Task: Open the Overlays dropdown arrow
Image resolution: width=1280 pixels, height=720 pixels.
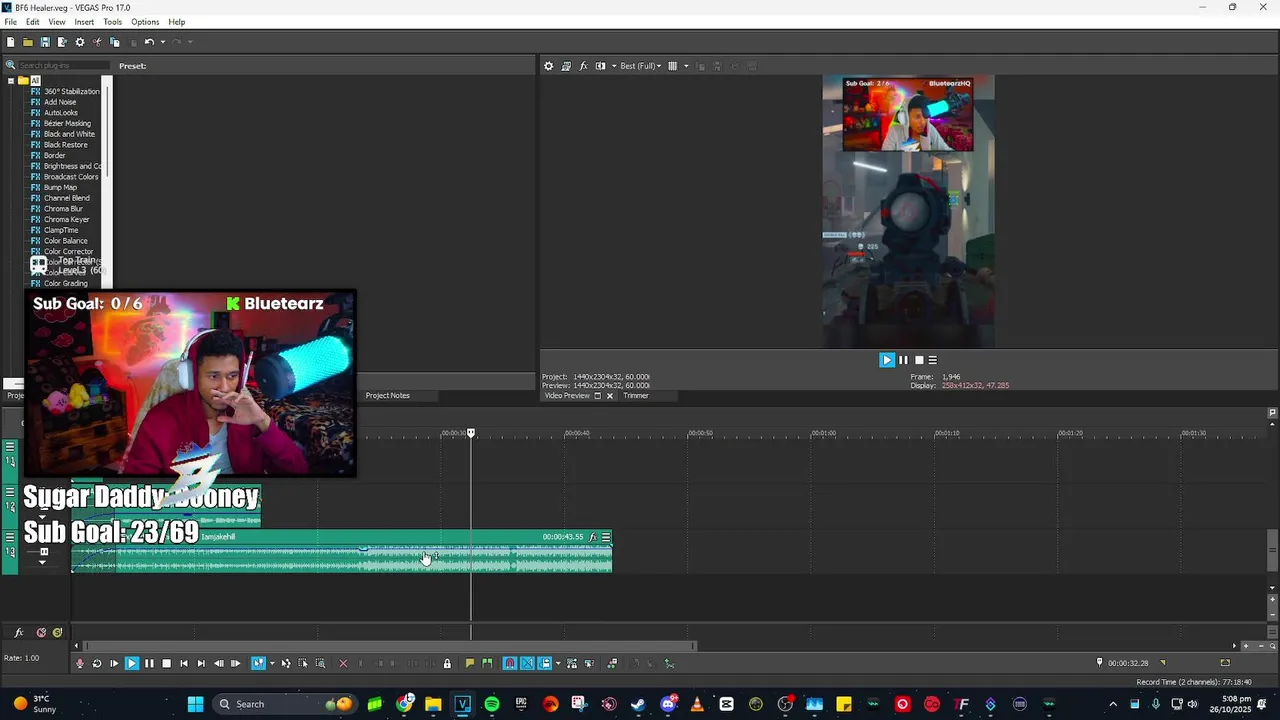Action: (686, 66)
